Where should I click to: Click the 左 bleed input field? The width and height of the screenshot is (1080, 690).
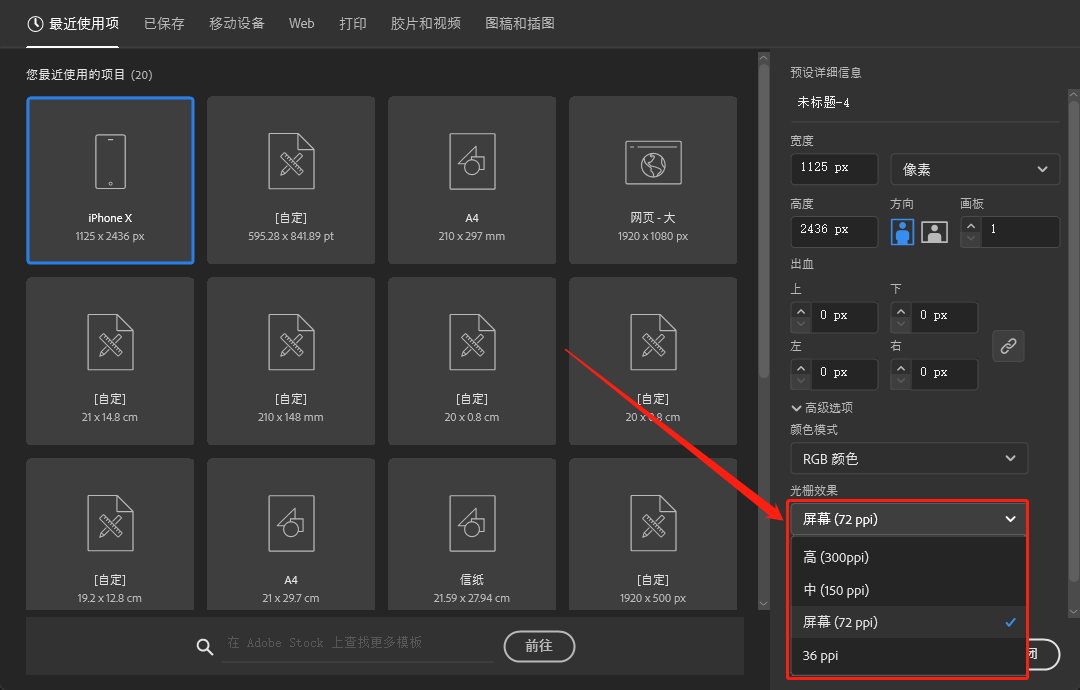coord(844,374)
